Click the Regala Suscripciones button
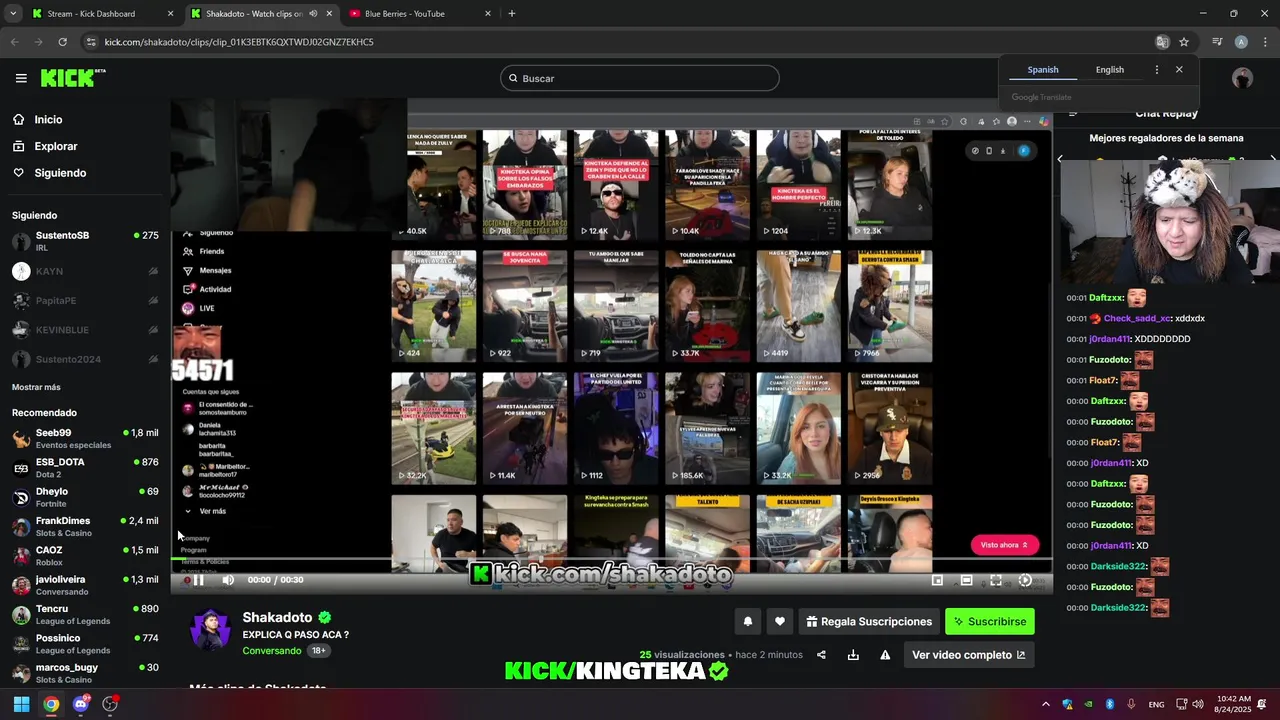The width and height of the screenshot is (1280, 720). (868, 621)
